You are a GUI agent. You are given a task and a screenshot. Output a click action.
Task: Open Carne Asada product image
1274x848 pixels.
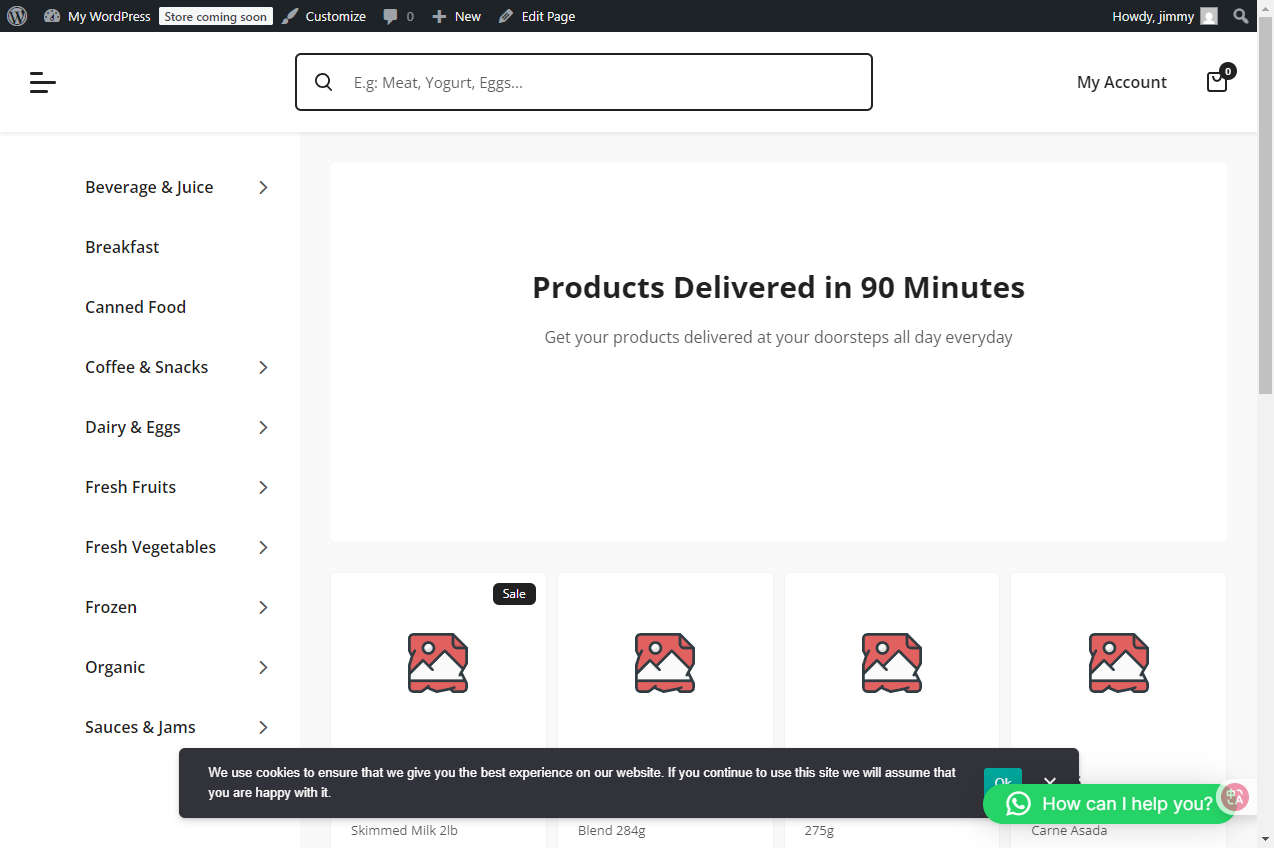click(x=1119, y=663)
